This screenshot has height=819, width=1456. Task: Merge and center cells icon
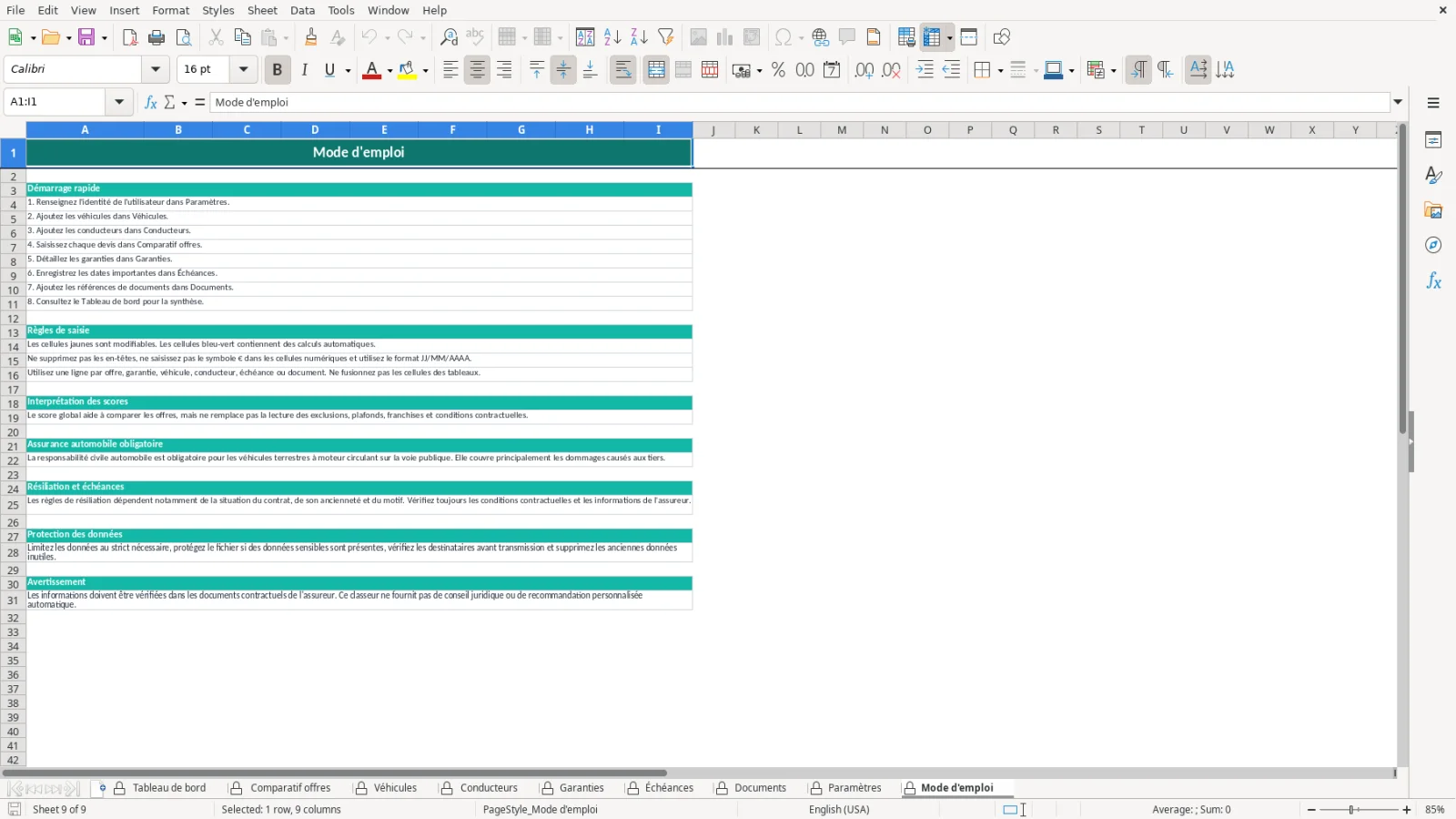click(x=656, y=70)
